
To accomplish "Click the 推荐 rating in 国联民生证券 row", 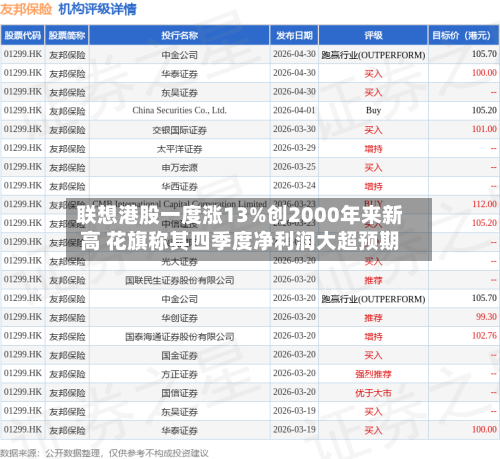I will pos(373,280).
